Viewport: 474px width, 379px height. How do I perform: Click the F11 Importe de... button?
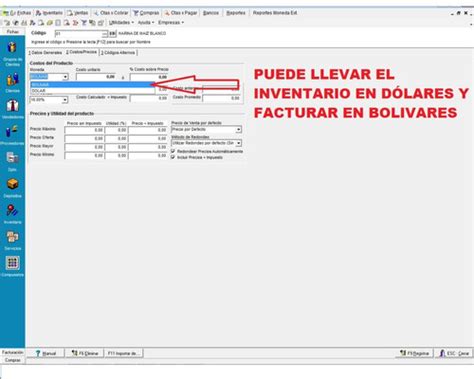[124, 353]
